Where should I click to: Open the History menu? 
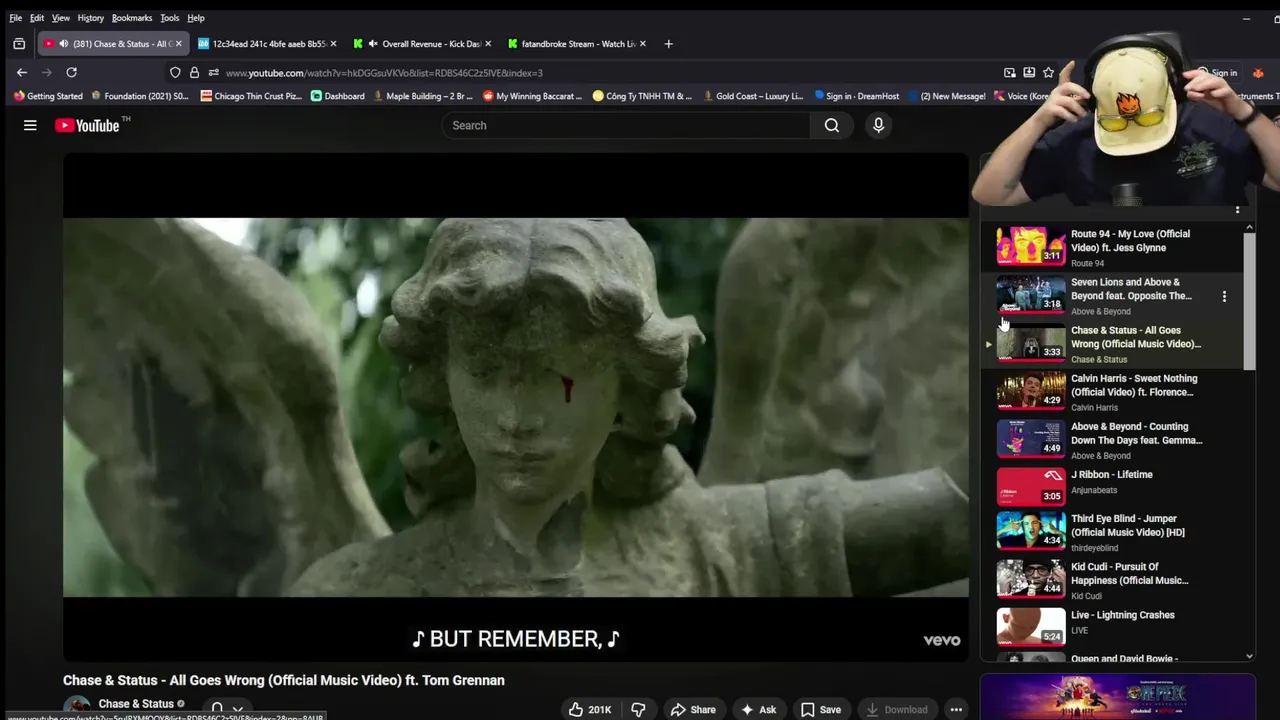pos(90,18)
